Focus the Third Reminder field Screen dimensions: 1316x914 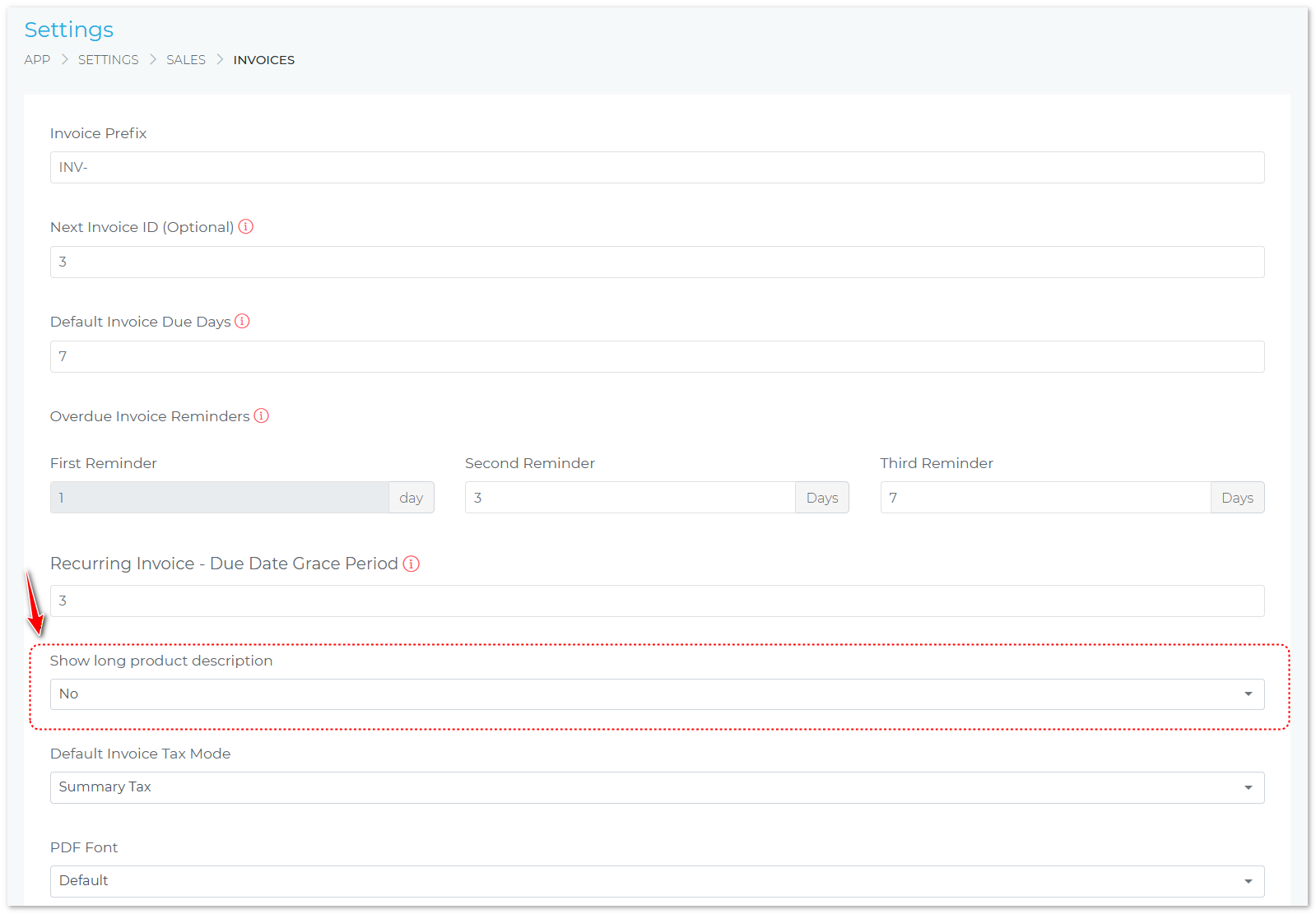click(1046, 498)
